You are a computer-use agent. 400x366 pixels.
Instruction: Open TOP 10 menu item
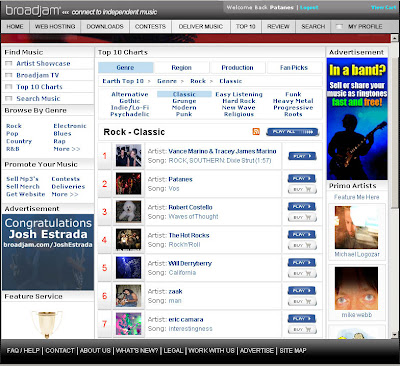coord(246,26)
